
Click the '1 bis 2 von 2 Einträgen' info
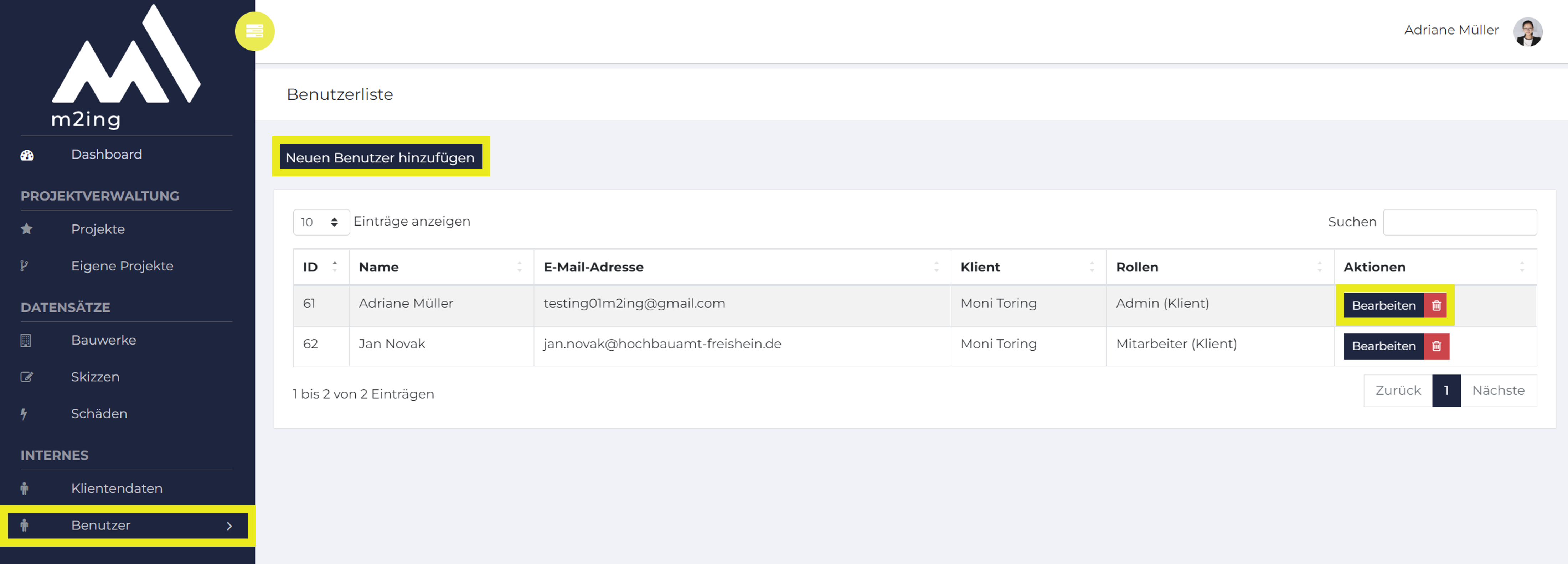(363, 394)
